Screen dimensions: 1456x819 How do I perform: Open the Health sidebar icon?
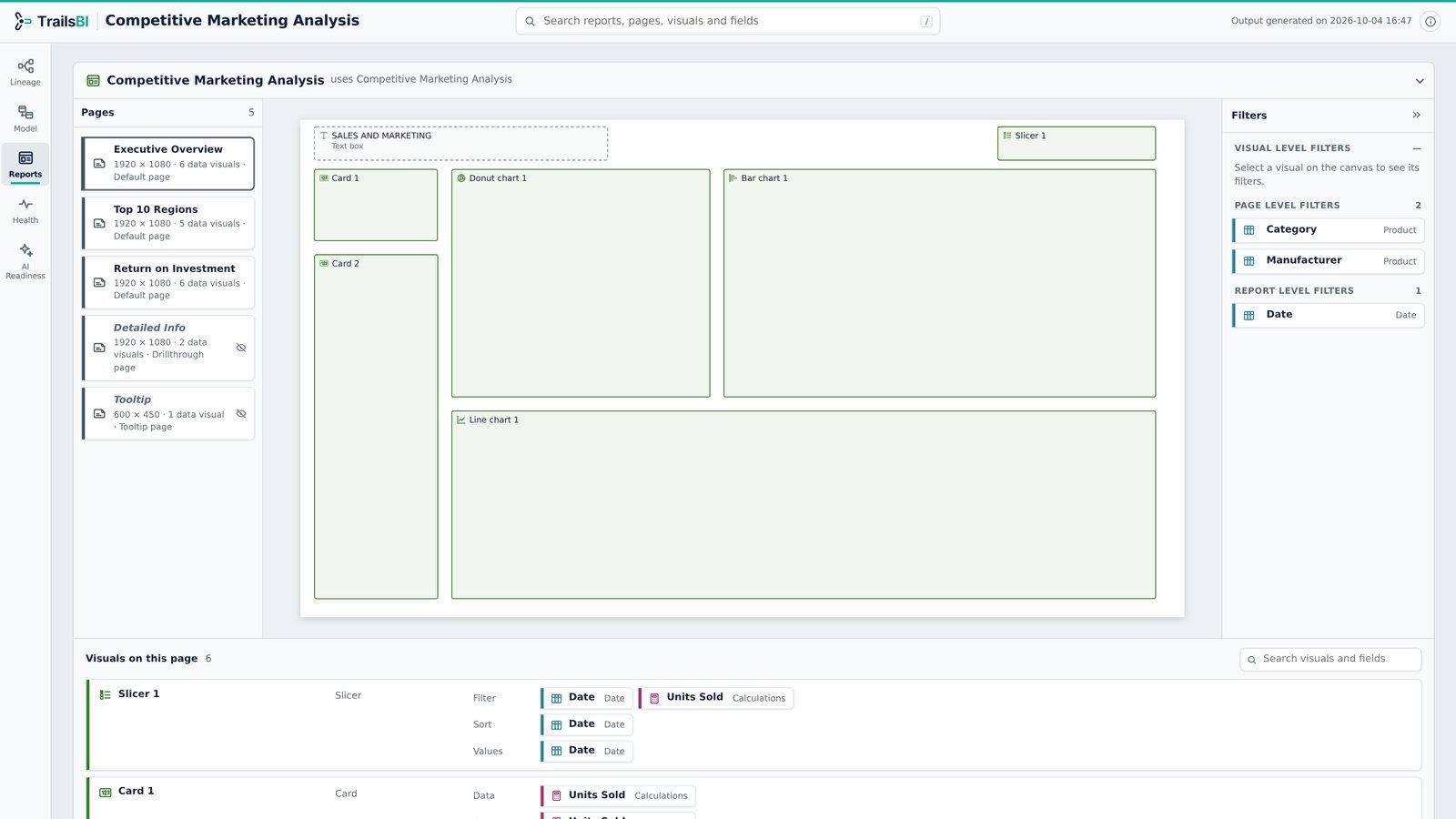pyautogui.click(x=25, y=210)
